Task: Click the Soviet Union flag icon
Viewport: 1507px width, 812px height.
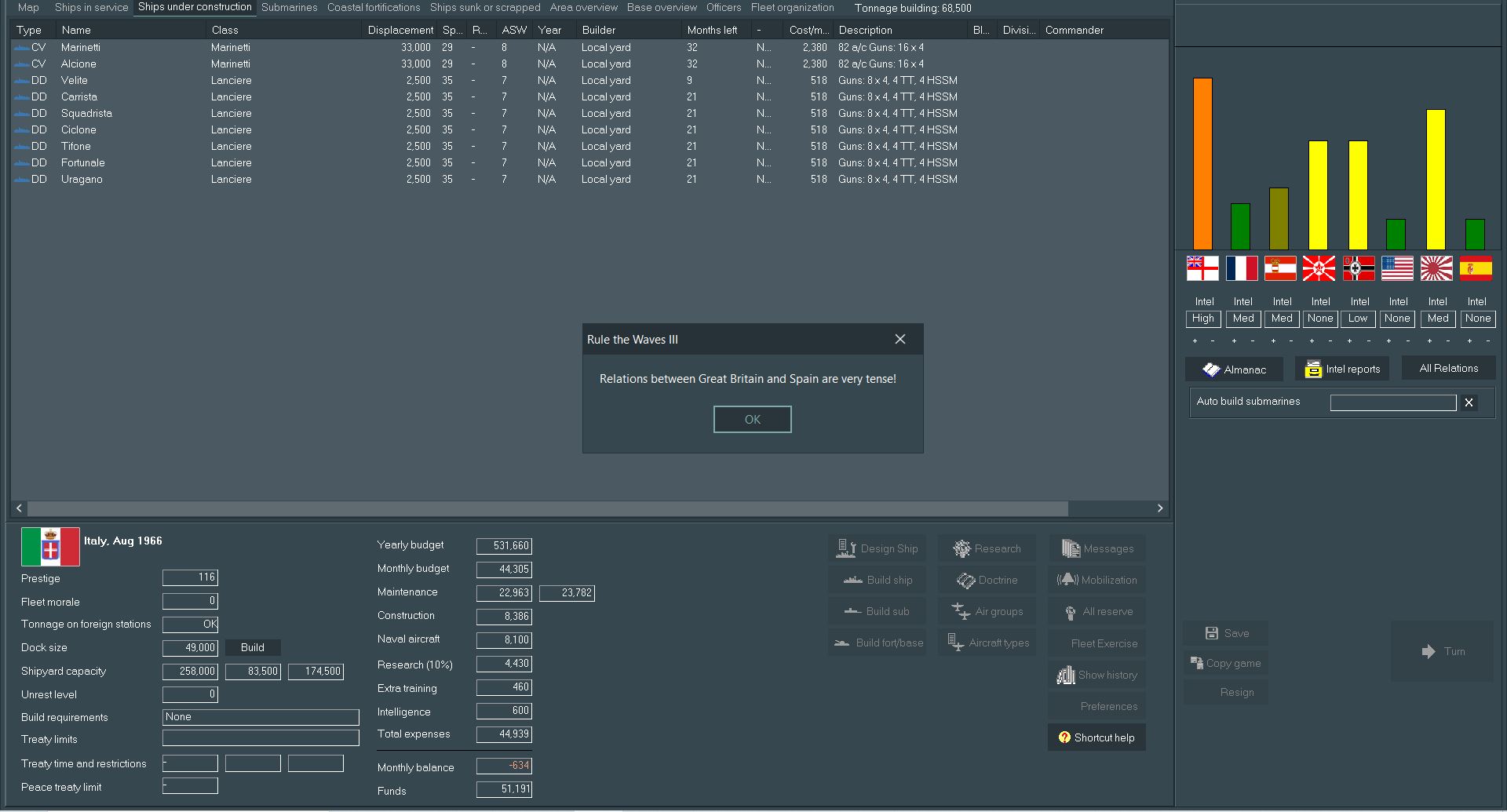Action: coord(1319,268)
